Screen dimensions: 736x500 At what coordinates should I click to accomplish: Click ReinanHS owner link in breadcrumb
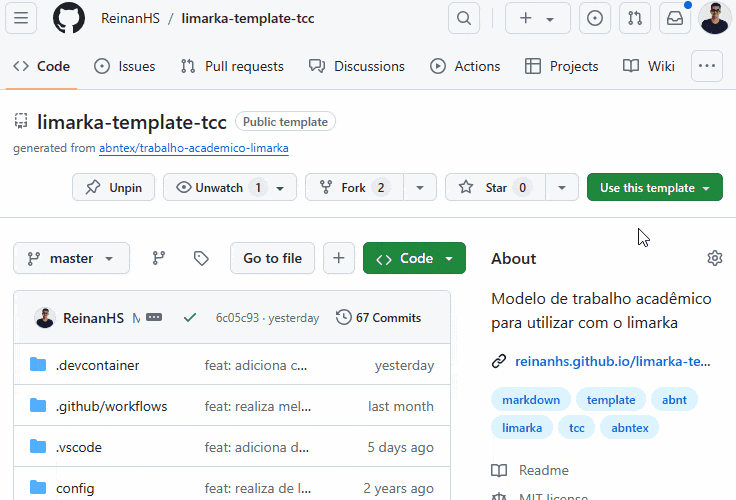tap(130, 18)
